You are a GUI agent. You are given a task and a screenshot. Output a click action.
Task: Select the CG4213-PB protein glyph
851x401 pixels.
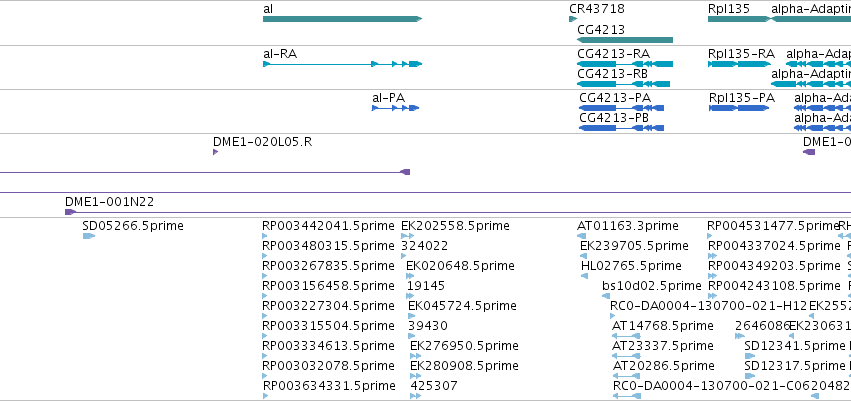pyautogui.click(x=621, y=128)
